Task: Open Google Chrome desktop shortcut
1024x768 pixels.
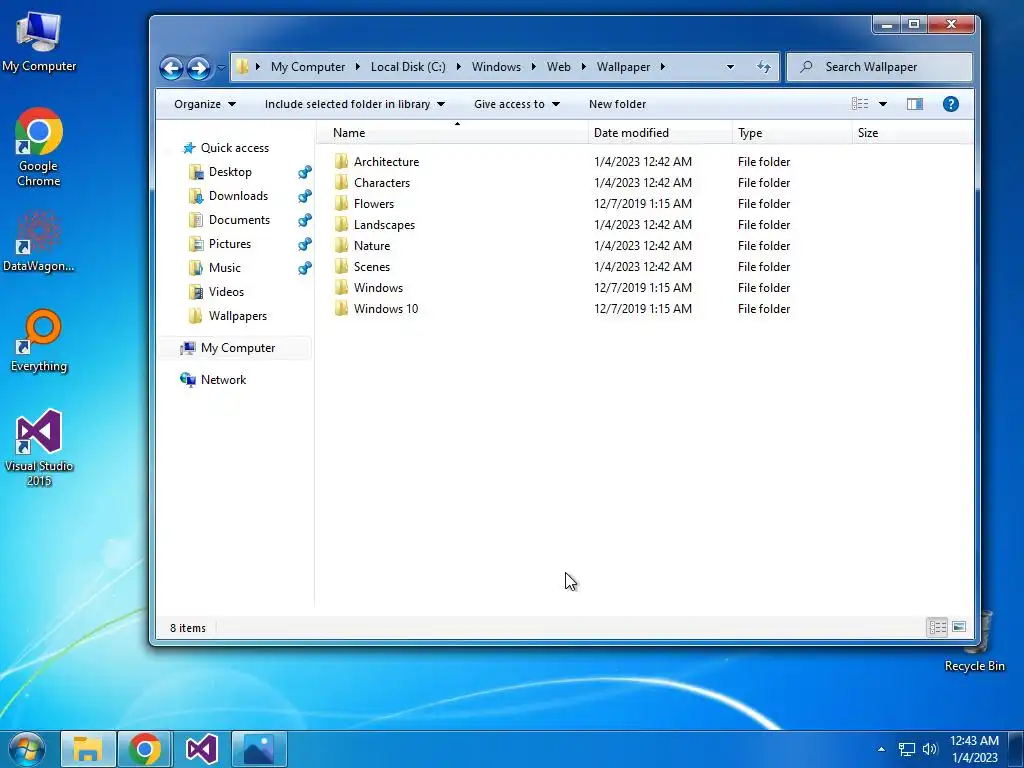Action: tap(39, 148)
